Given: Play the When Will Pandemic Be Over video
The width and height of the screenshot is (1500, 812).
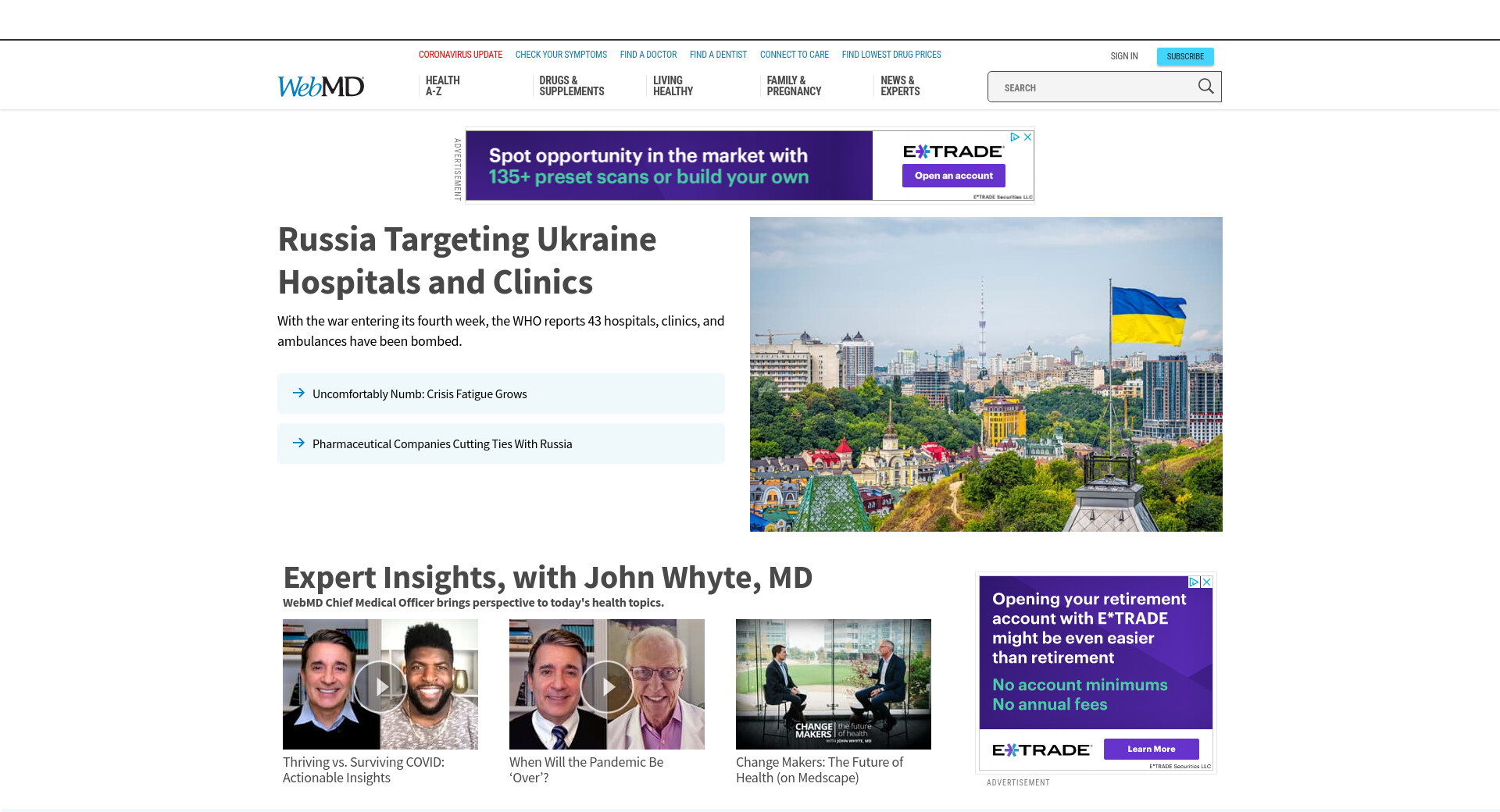Looking at the screenshot, I should [607, 686].
